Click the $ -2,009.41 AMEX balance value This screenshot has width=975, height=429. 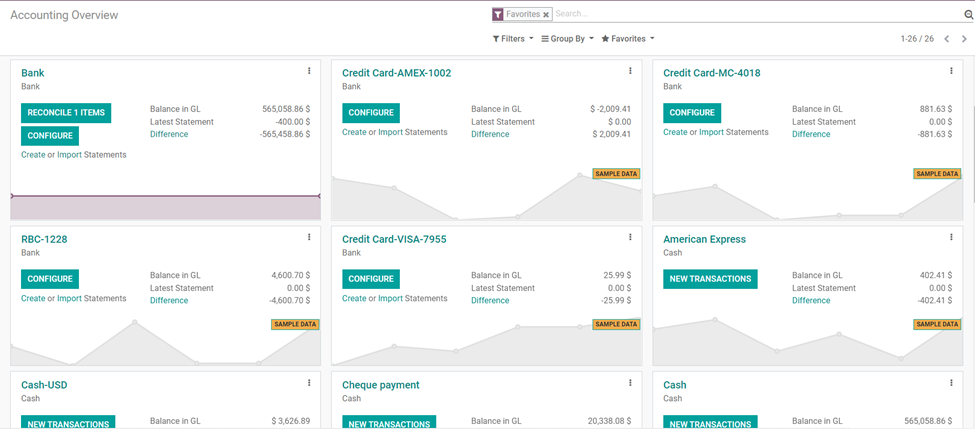pyautogui.click(x=611, y=109)
